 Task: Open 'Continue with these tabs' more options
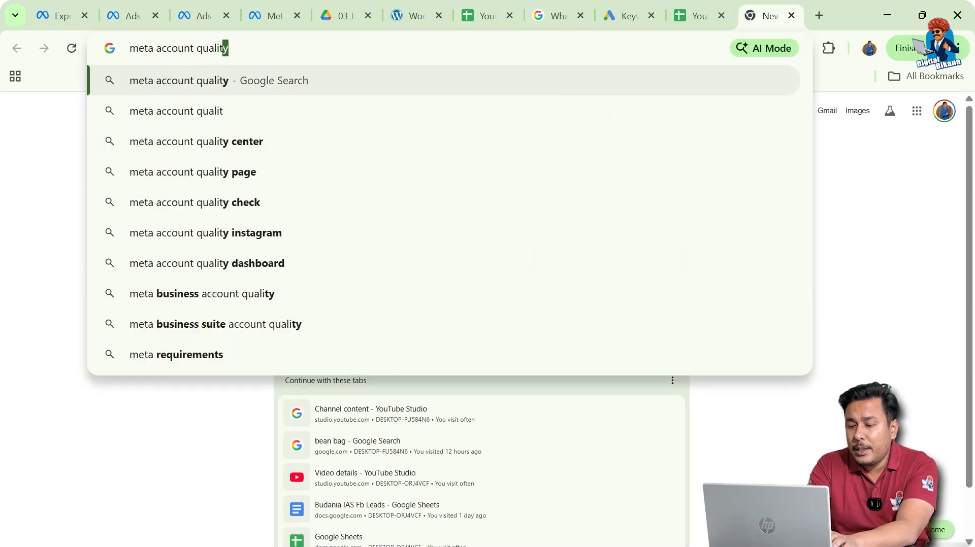tap(672, 380)
